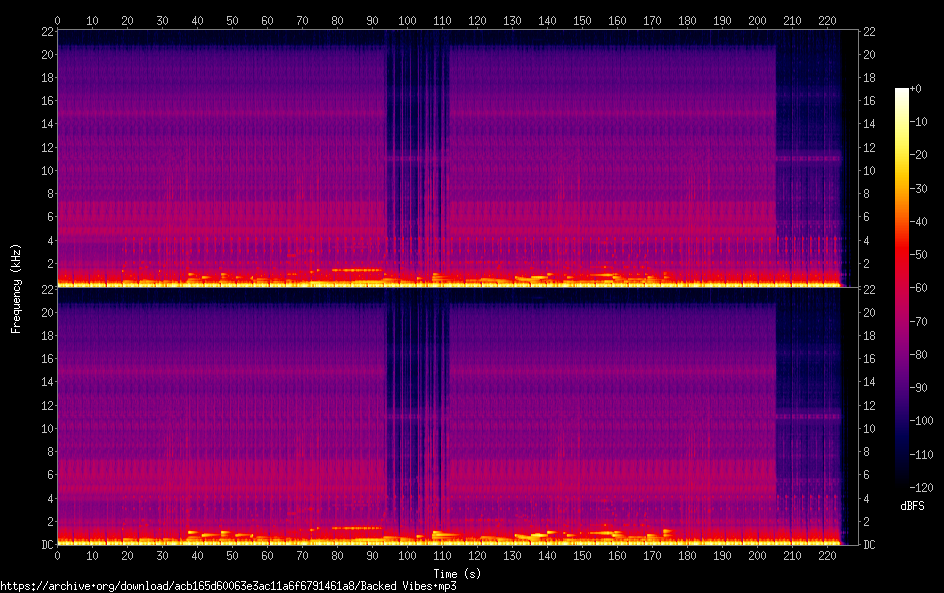The image size is (944, 593).
Task: Open the archive.org download URL at bottom
Action: click(221, 586)
